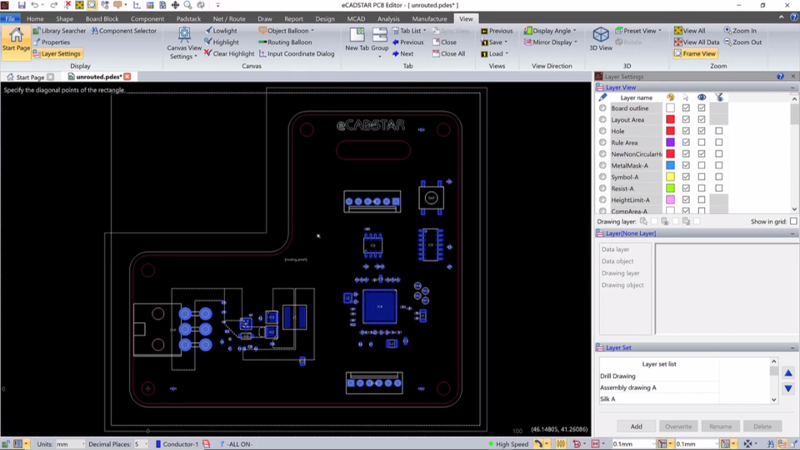Image resolution: width=800 pixels, height=450 pixels.
Task: Show the Rule Area layer
Action: [702, 142]
